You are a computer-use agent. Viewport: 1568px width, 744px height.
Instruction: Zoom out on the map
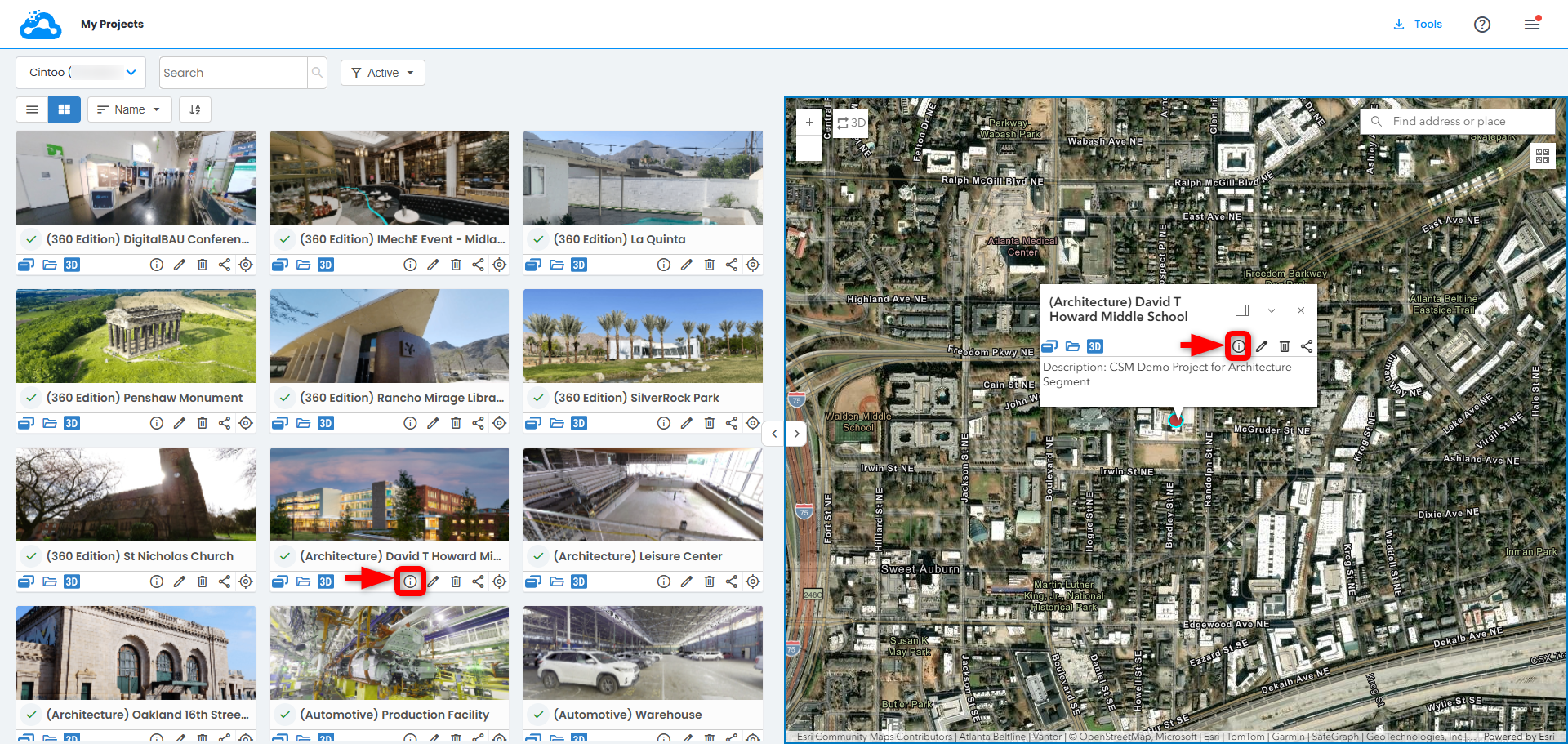[x=809, y=149]
